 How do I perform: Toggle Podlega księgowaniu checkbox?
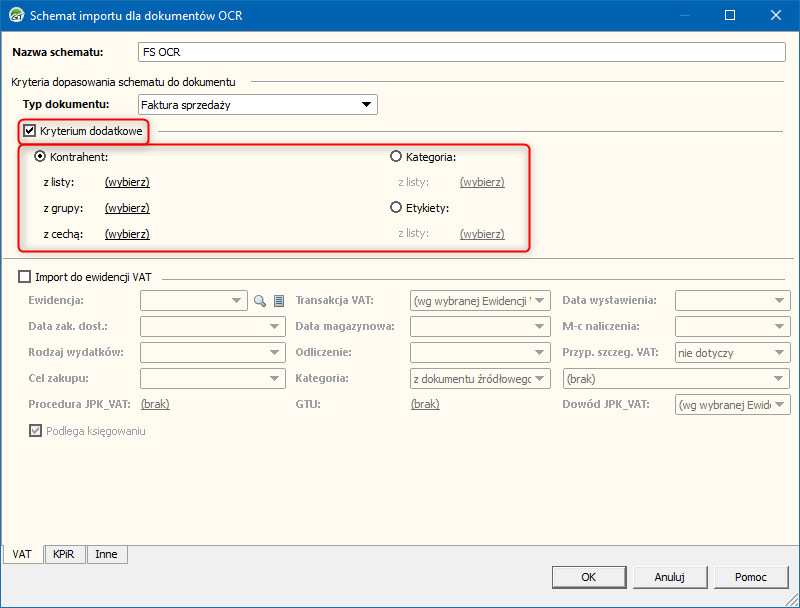click(35, 431)
